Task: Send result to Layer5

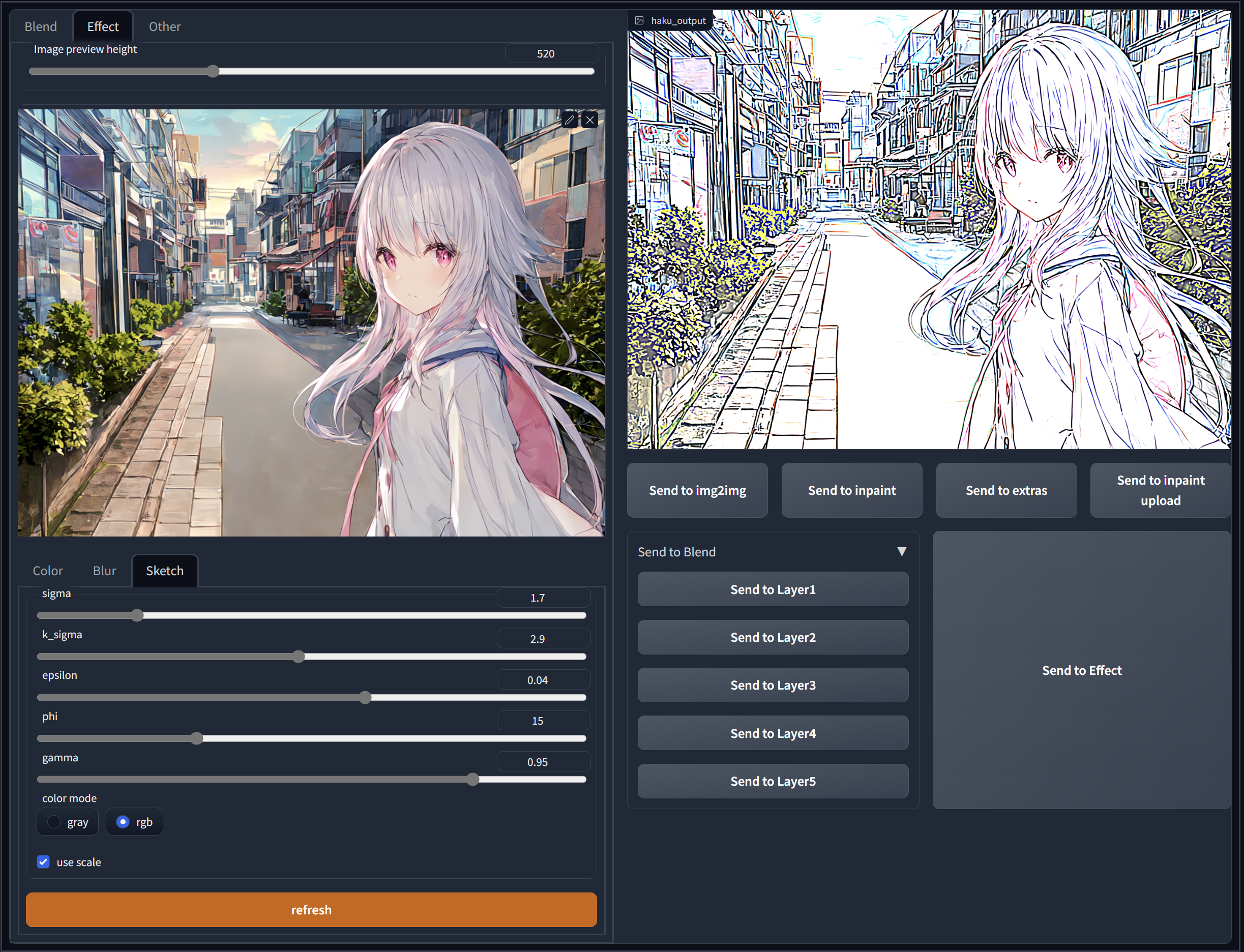Action: click(773, 782)
